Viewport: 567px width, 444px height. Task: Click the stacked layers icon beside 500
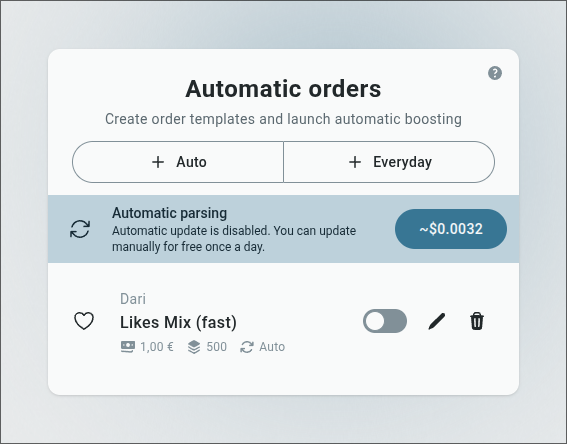(194, 347)
